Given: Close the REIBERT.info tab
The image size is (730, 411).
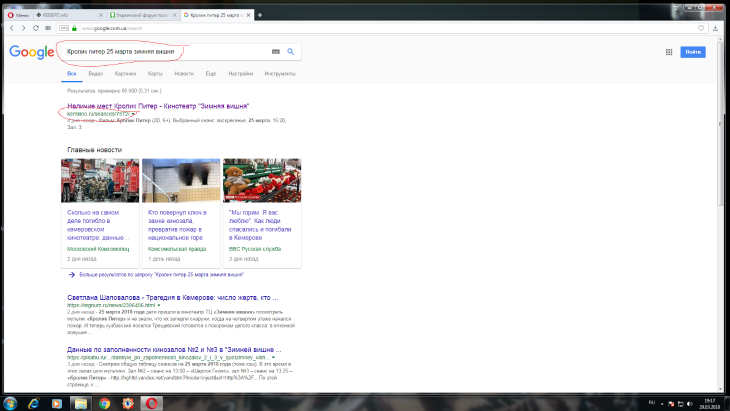Looking at the screenshot, I should click(x=101, y=15).
